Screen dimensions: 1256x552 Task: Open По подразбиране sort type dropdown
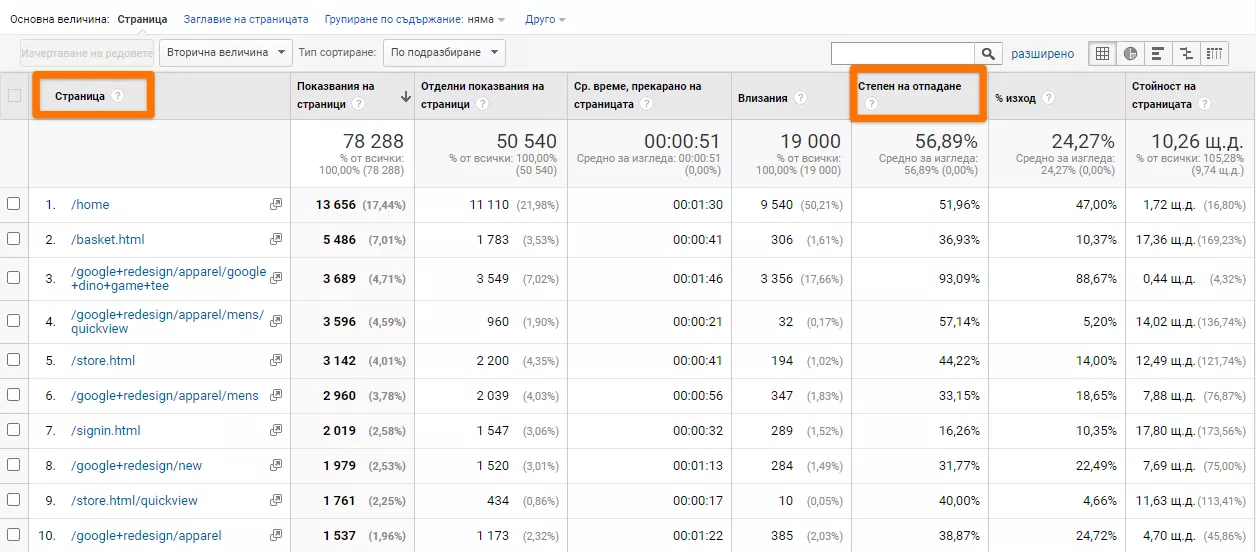[444, 52]
